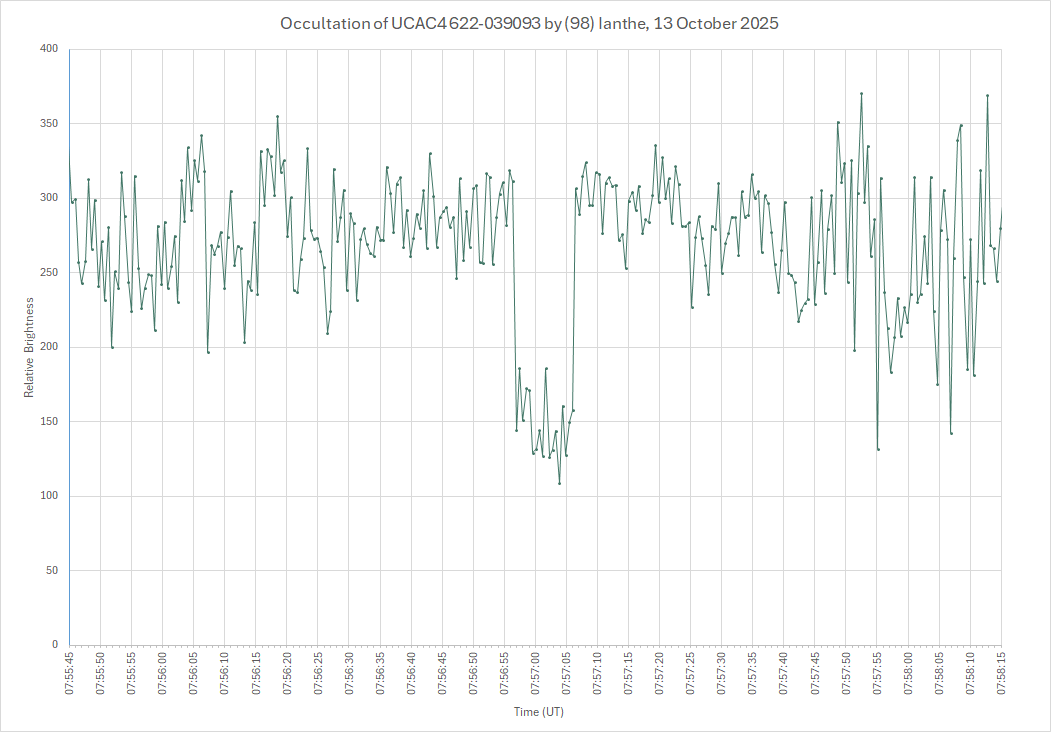Click the 300 tick label on the y-axis

click(49, 198)
